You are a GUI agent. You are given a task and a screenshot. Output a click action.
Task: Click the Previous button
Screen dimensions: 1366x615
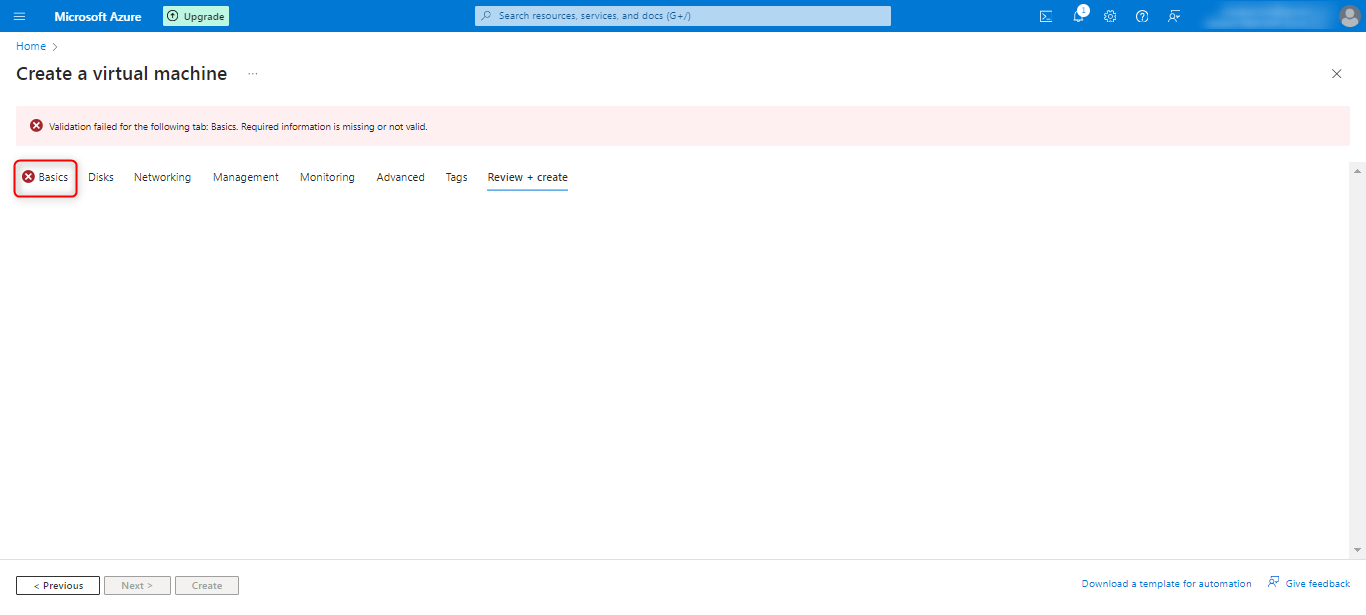point(58,586)
